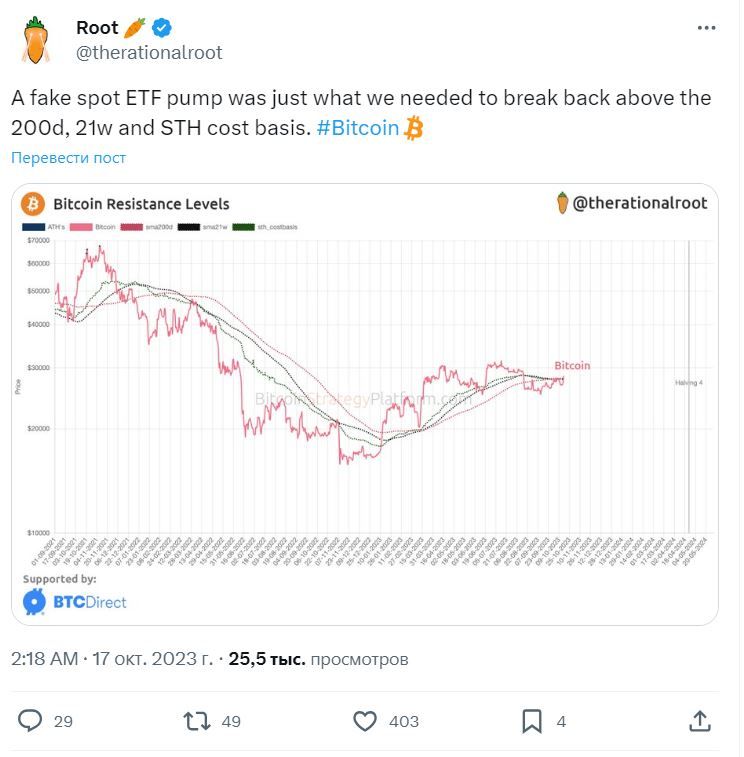The image size is (744, 757).
Task: Click the BTCDirect sponsor logo
Action: click(x=75, y=601)
